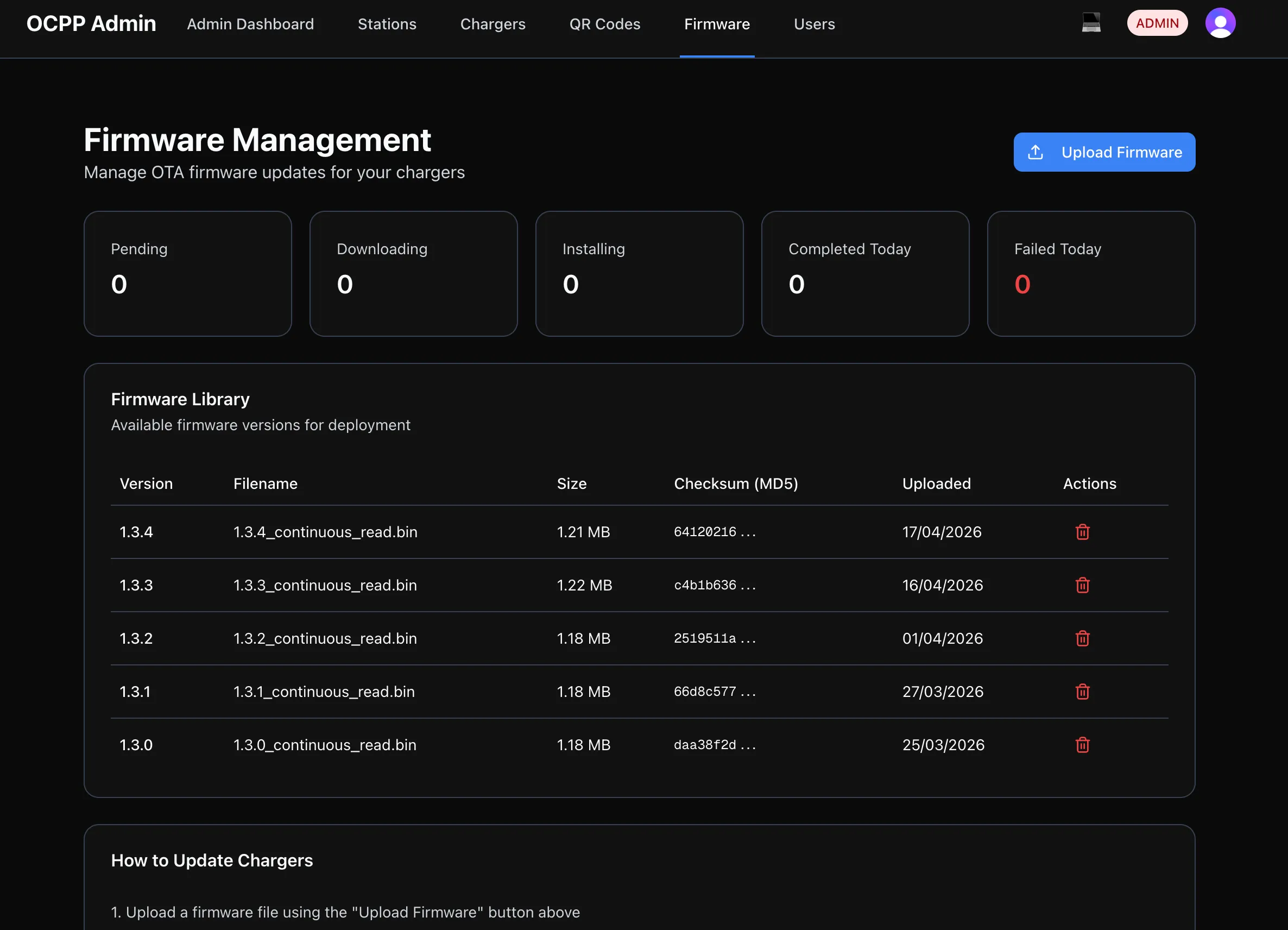Click the Firmware Management page title

(x=257, y=140)
